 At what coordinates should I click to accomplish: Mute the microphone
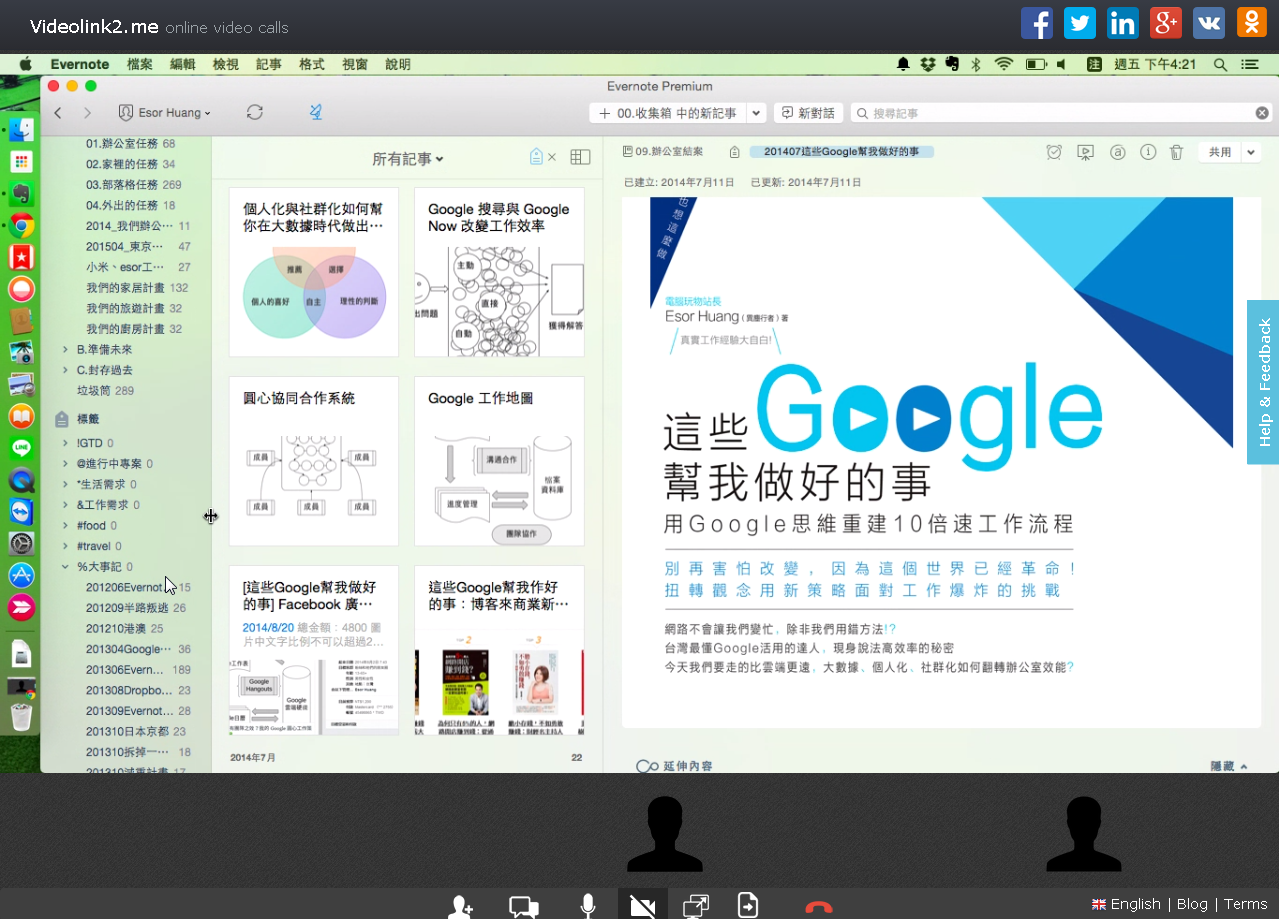pos(588,906)
